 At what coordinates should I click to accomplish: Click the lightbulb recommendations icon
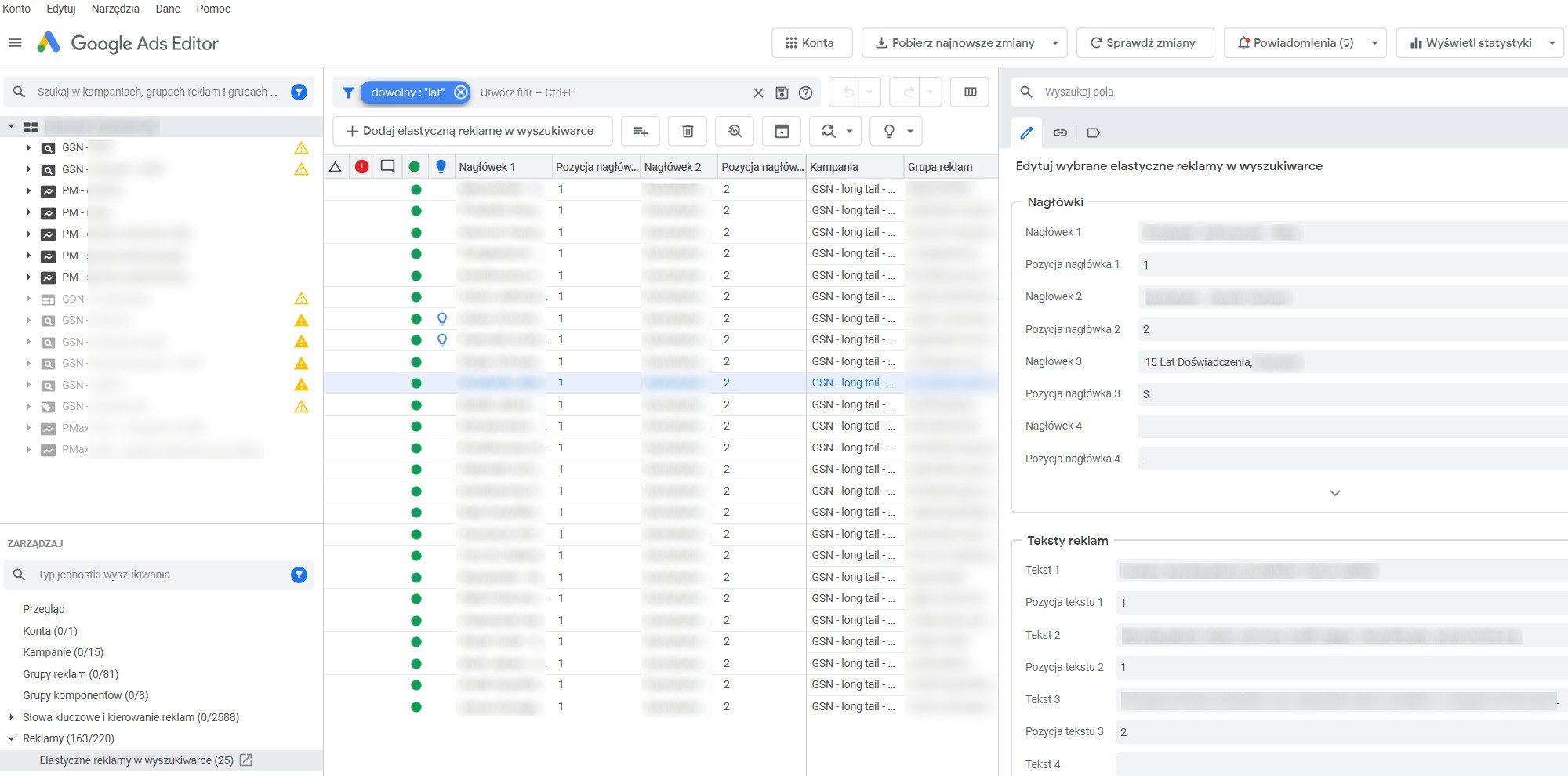(889, 131)
